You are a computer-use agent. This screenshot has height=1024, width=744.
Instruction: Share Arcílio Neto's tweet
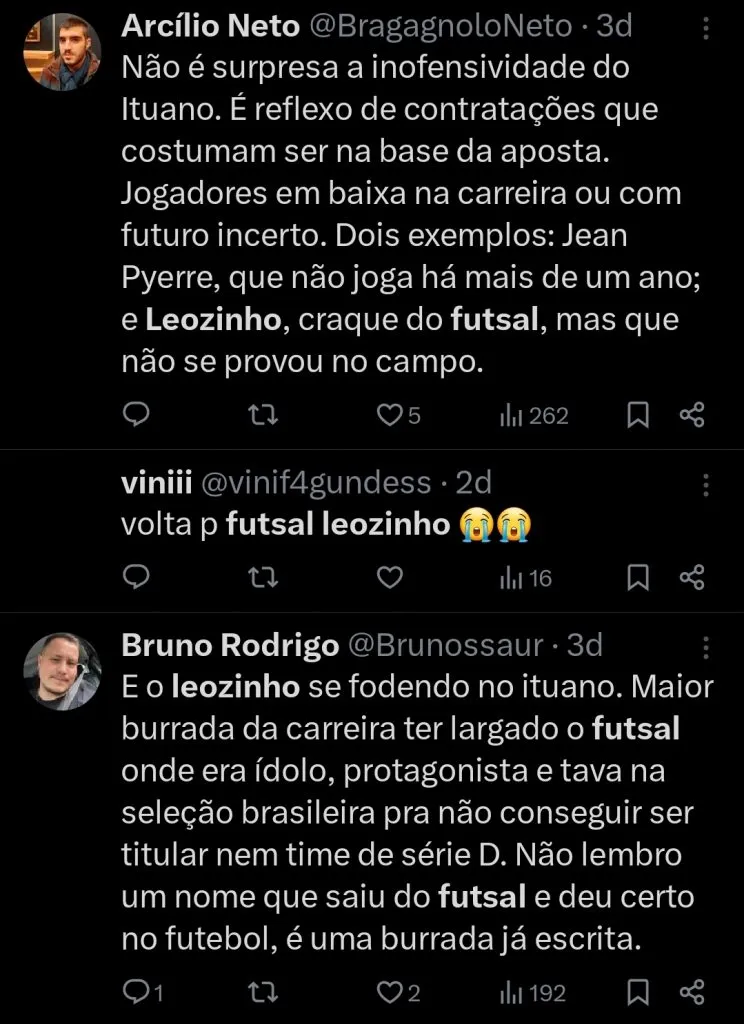(x=692, y=415)
